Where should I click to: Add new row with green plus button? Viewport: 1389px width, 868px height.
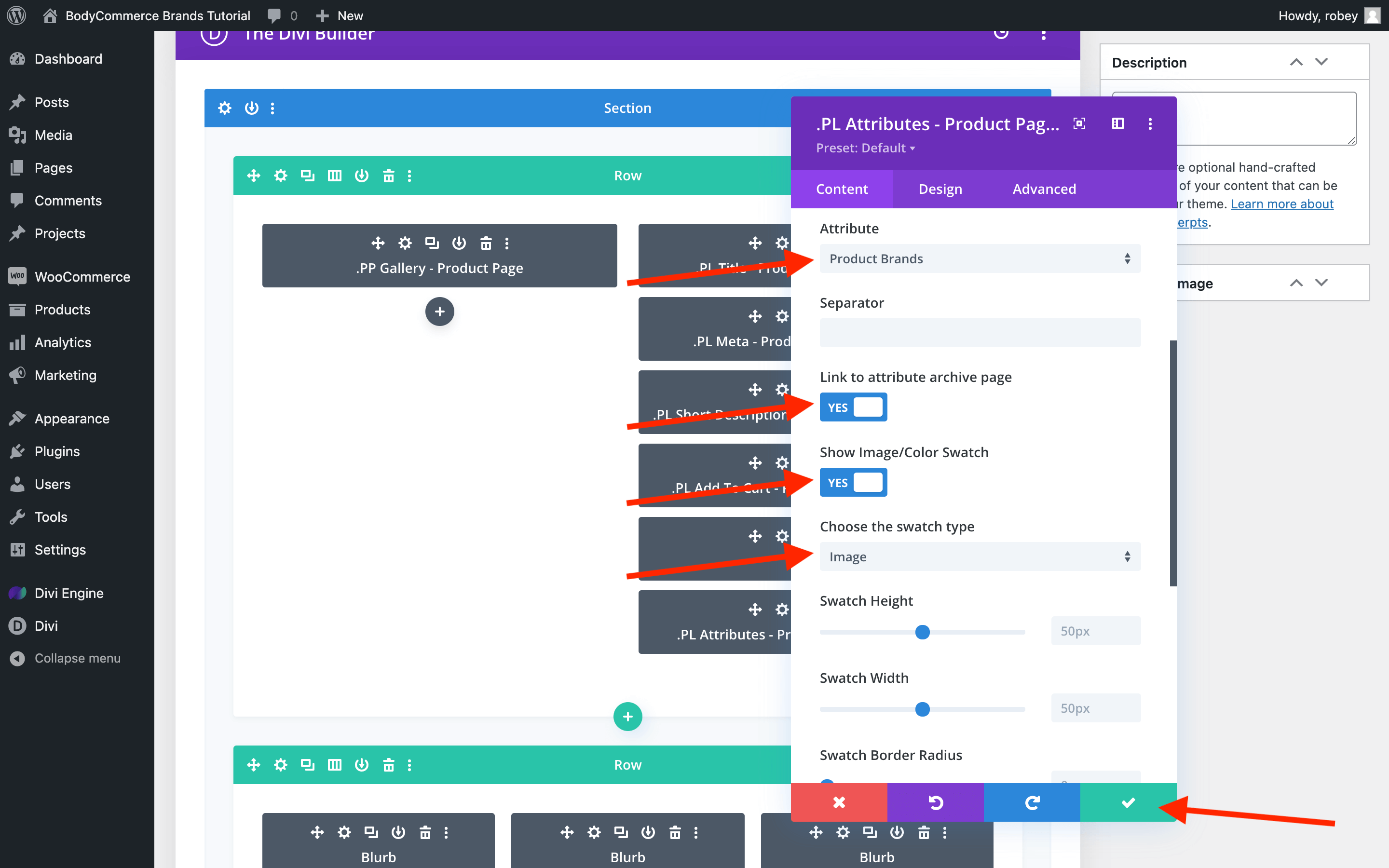(628, 717)
